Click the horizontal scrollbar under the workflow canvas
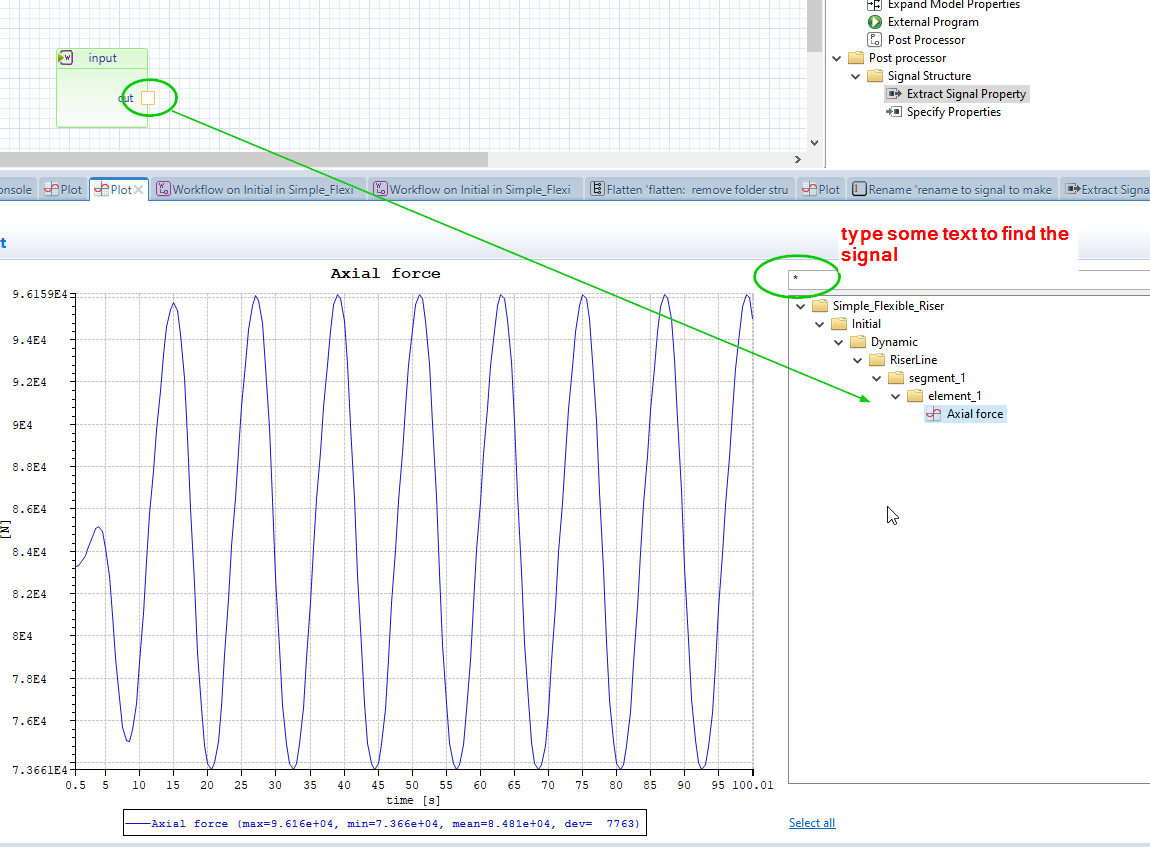 click(x=240, y=159)
